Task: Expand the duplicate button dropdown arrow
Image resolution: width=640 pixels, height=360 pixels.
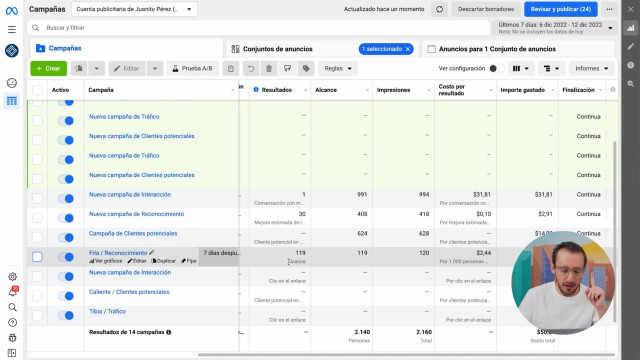Action: tap(96, 69)
